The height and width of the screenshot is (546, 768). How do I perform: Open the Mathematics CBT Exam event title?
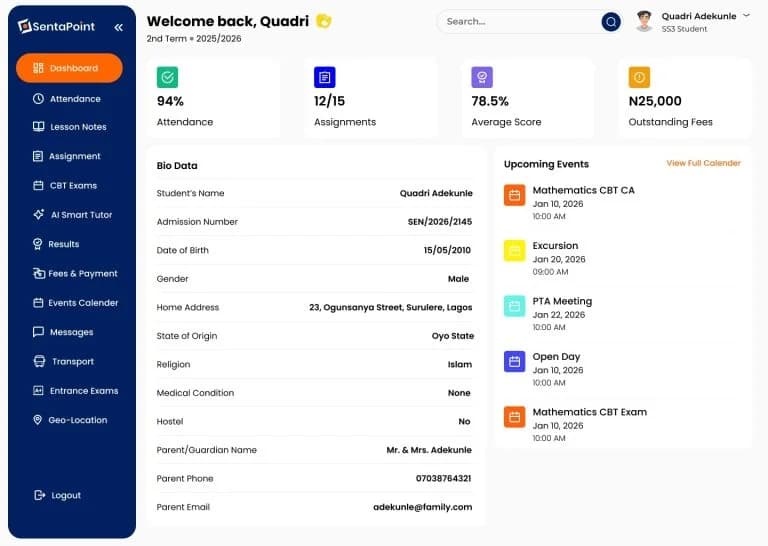tap(590, 412)
